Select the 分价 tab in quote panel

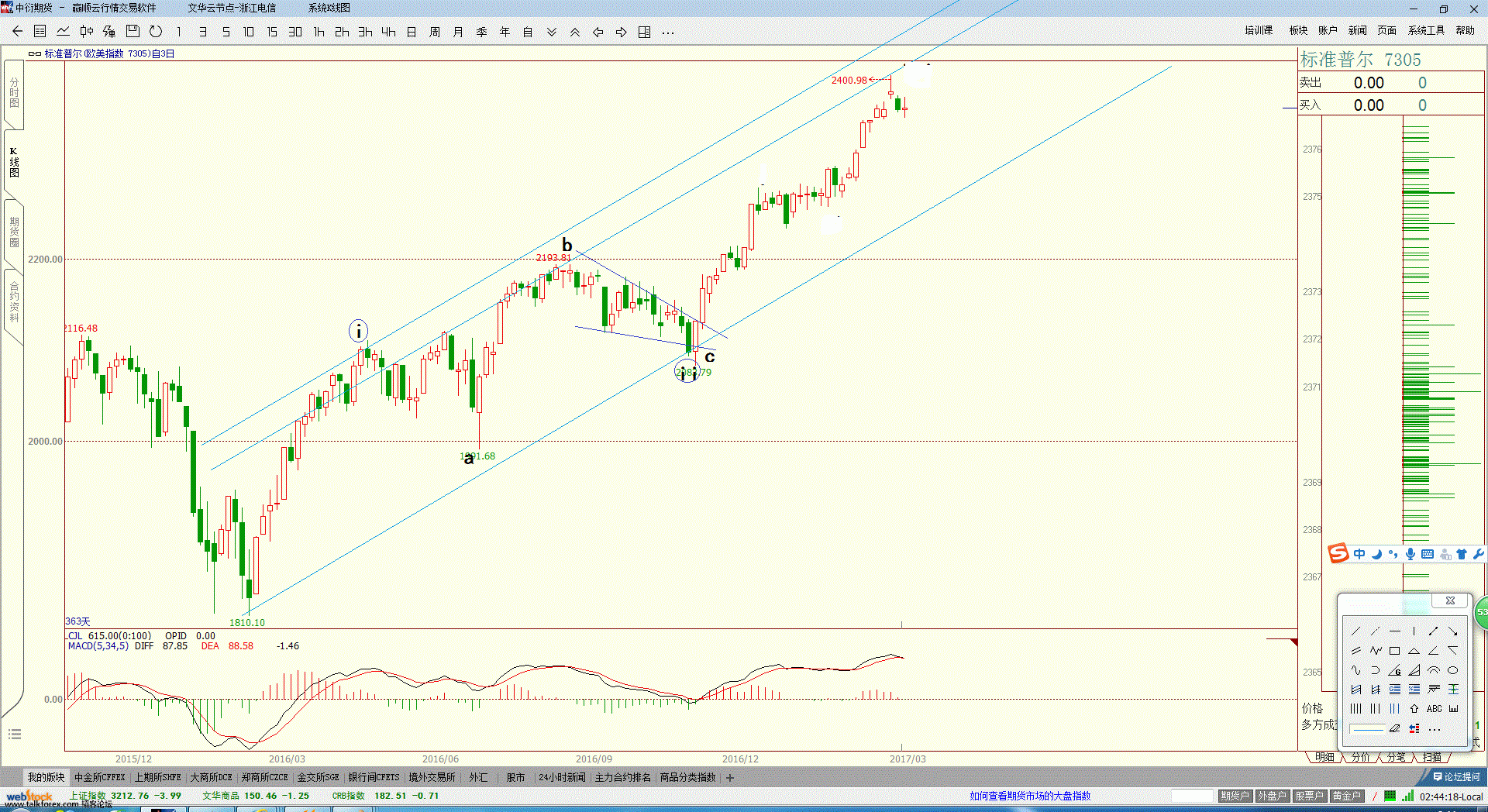pyautogui.click(x=1360, y=757)
